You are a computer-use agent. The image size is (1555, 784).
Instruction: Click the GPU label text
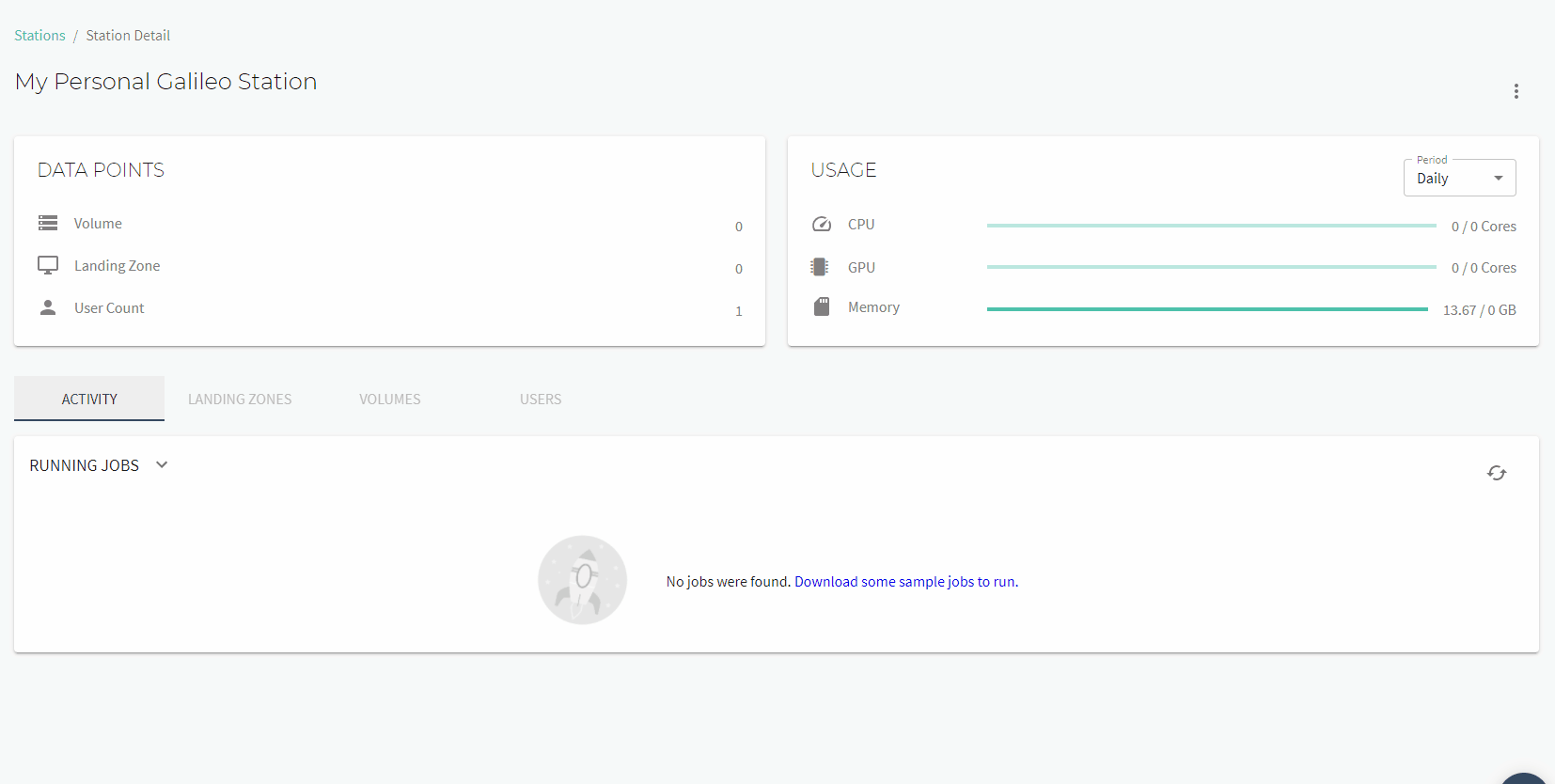click(861, 268)
